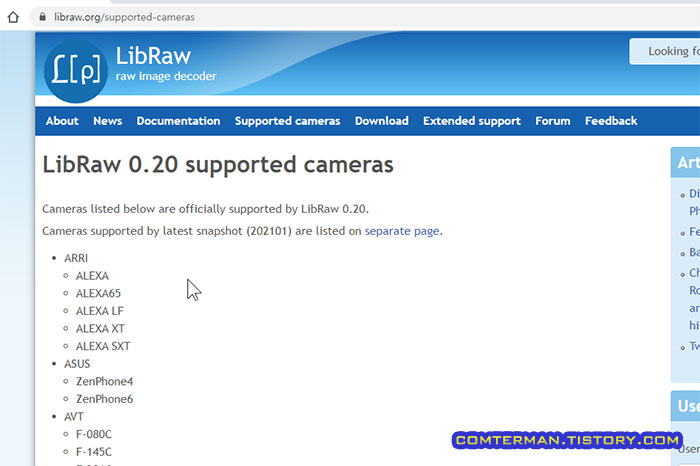The width and height of the screenshot is (700, 466).
Task: Click the 'F-145C' list entry
Action: pyautogui.click(x=94, y=452)
